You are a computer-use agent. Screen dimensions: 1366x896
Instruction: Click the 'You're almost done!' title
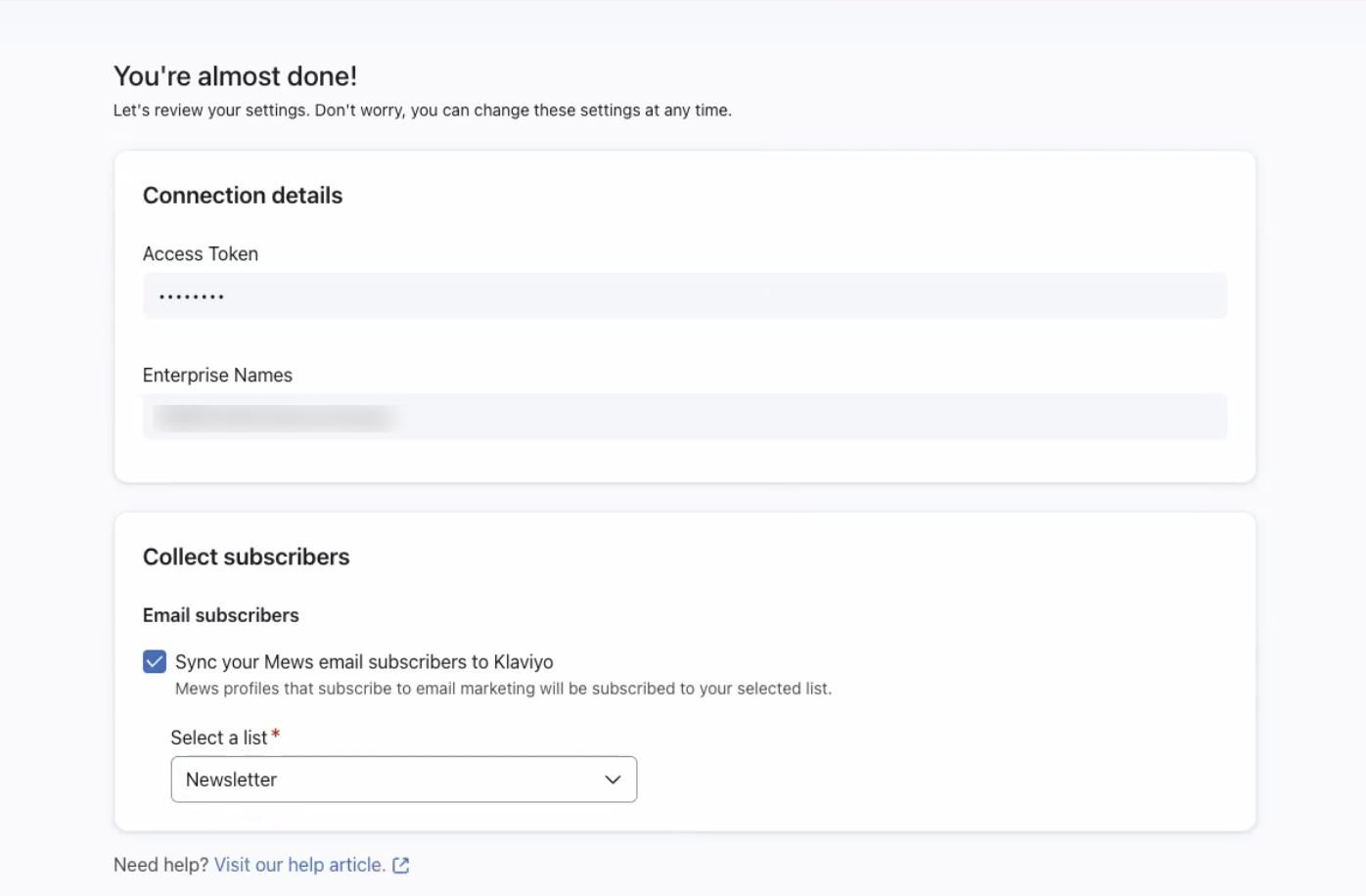235,76
